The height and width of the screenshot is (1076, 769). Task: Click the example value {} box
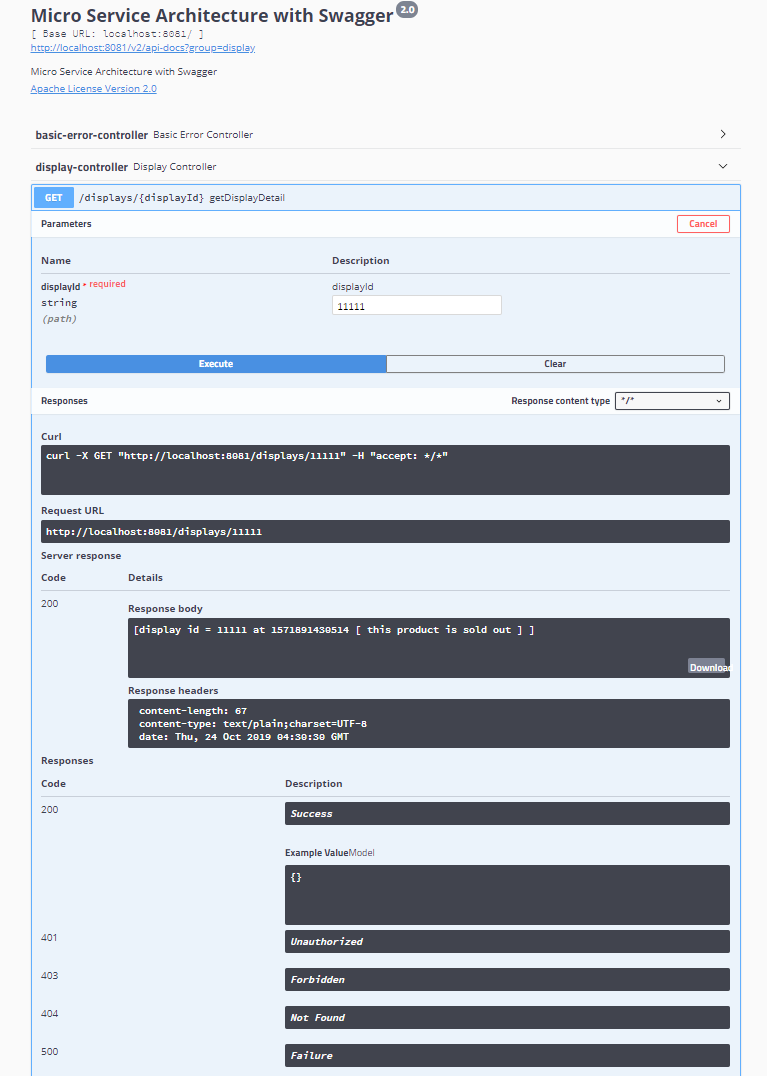pyautogui.click(x=507, y=895)
